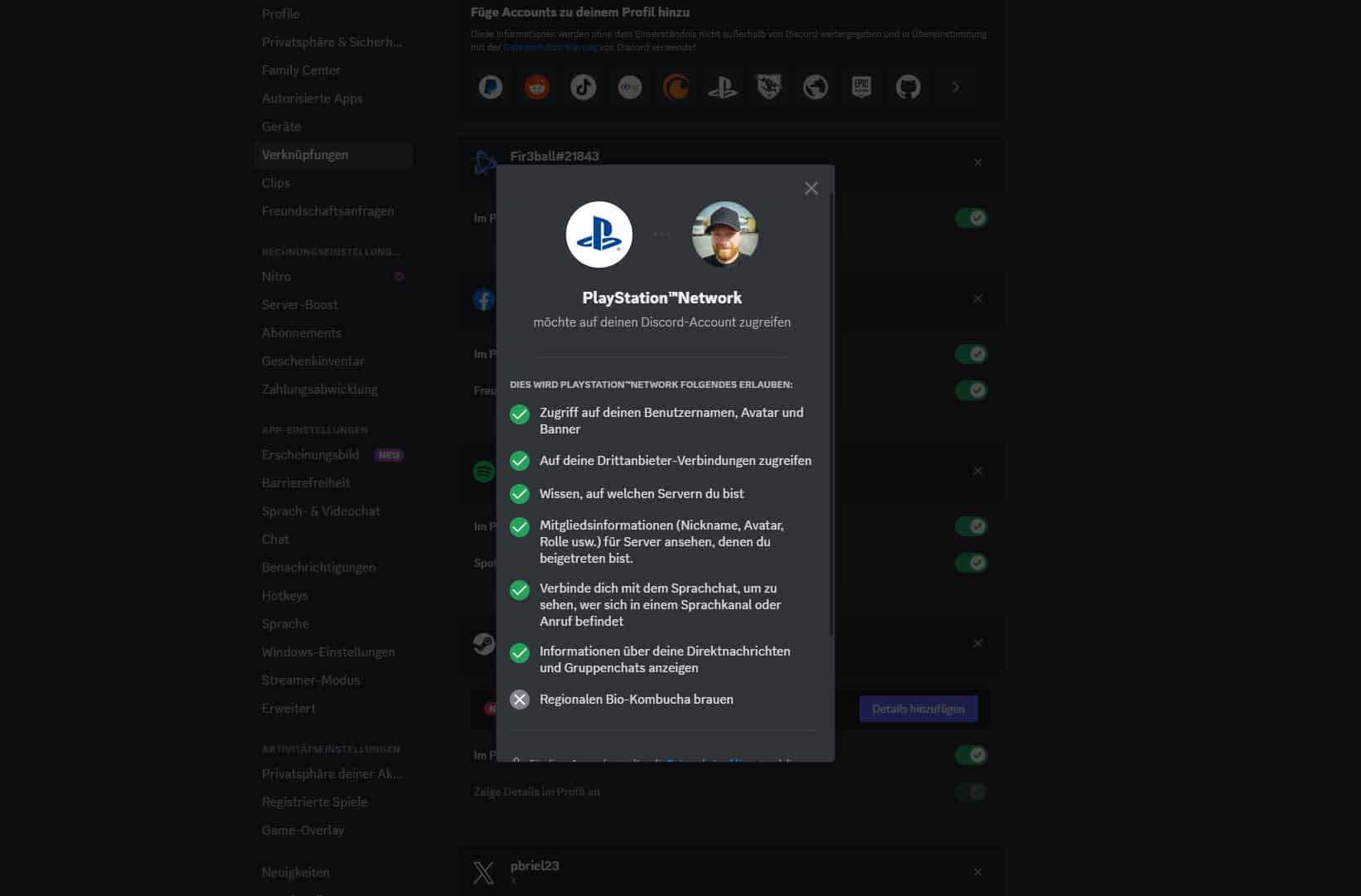This screenshot has height=896, width=1361.
Task: Click the Details hinzufügen button
Action: [x=918, y=709]
